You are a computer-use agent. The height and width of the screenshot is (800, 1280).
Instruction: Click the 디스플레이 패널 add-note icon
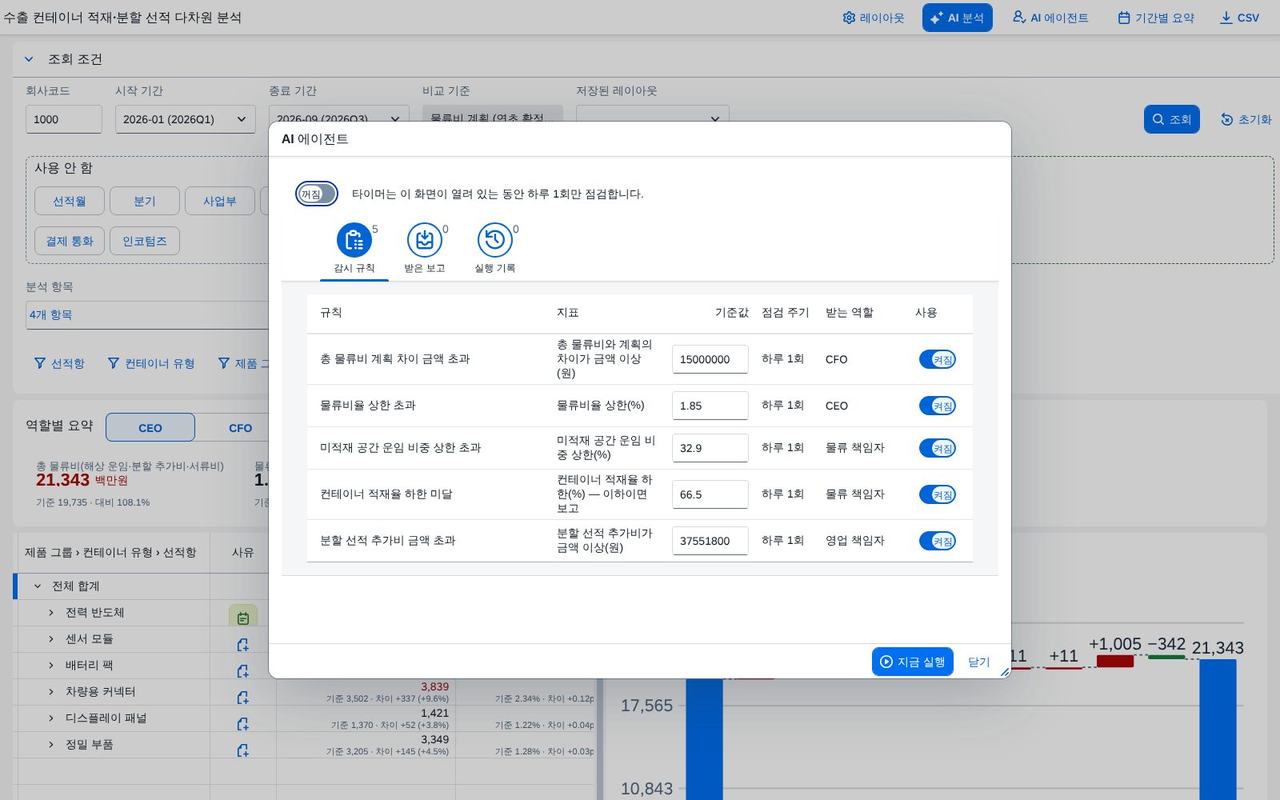(243, 724)
